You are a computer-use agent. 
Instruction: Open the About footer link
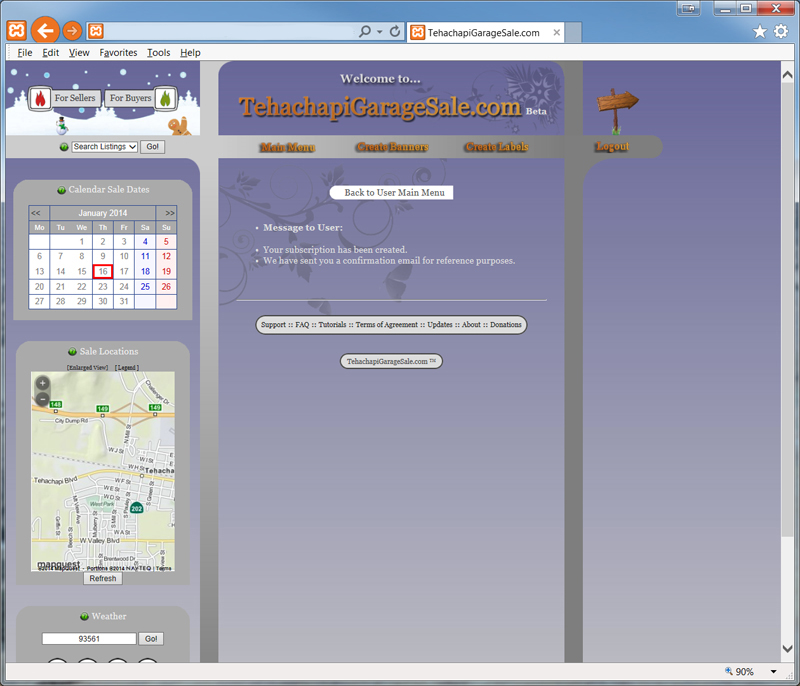tap(471, 324)
